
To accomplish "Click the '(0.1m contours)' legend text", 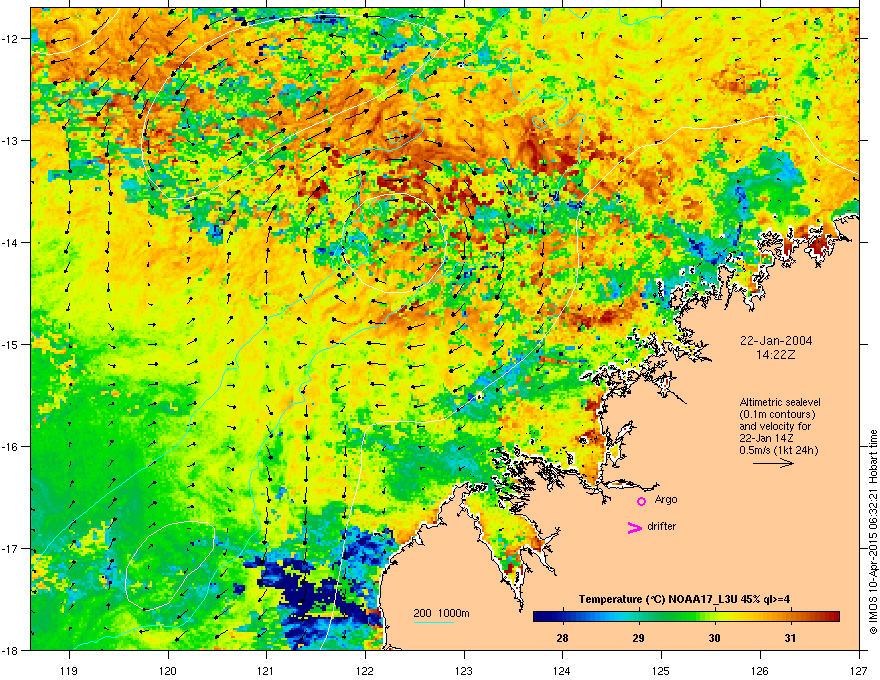I will 777,414.
